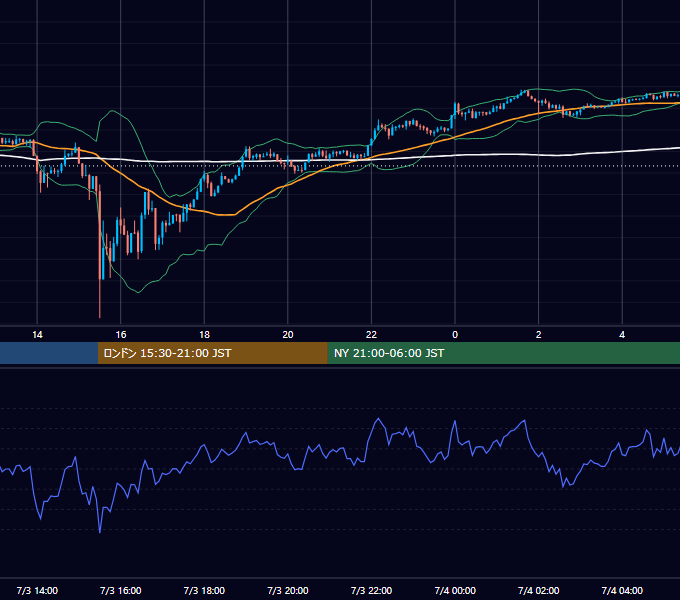680x600 pixels.
Task: Click the 7/4 04:00 time label
Action: (x=622, y=590)
